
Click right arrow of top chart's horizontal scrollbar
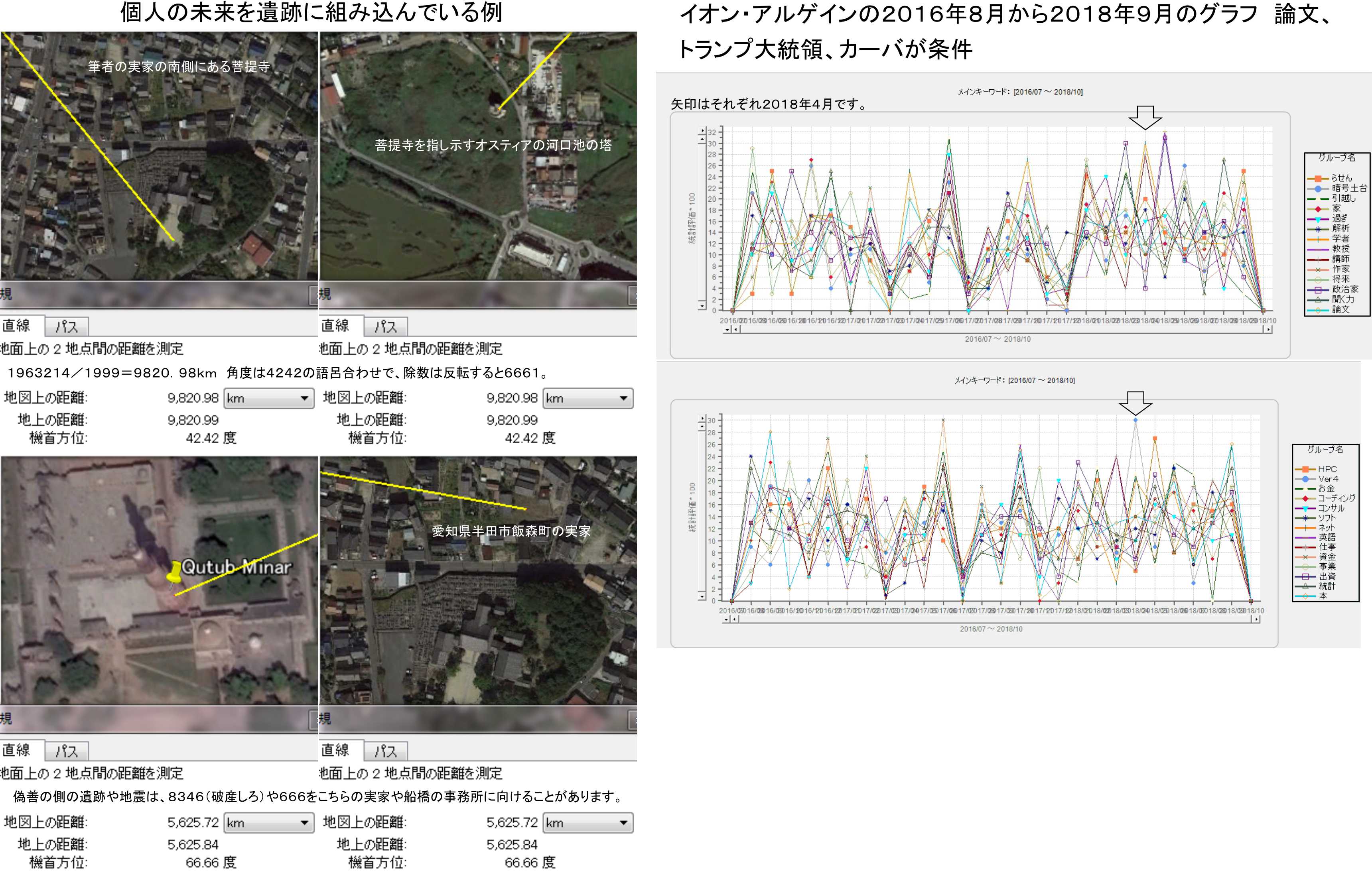[x=1269, y=329]
